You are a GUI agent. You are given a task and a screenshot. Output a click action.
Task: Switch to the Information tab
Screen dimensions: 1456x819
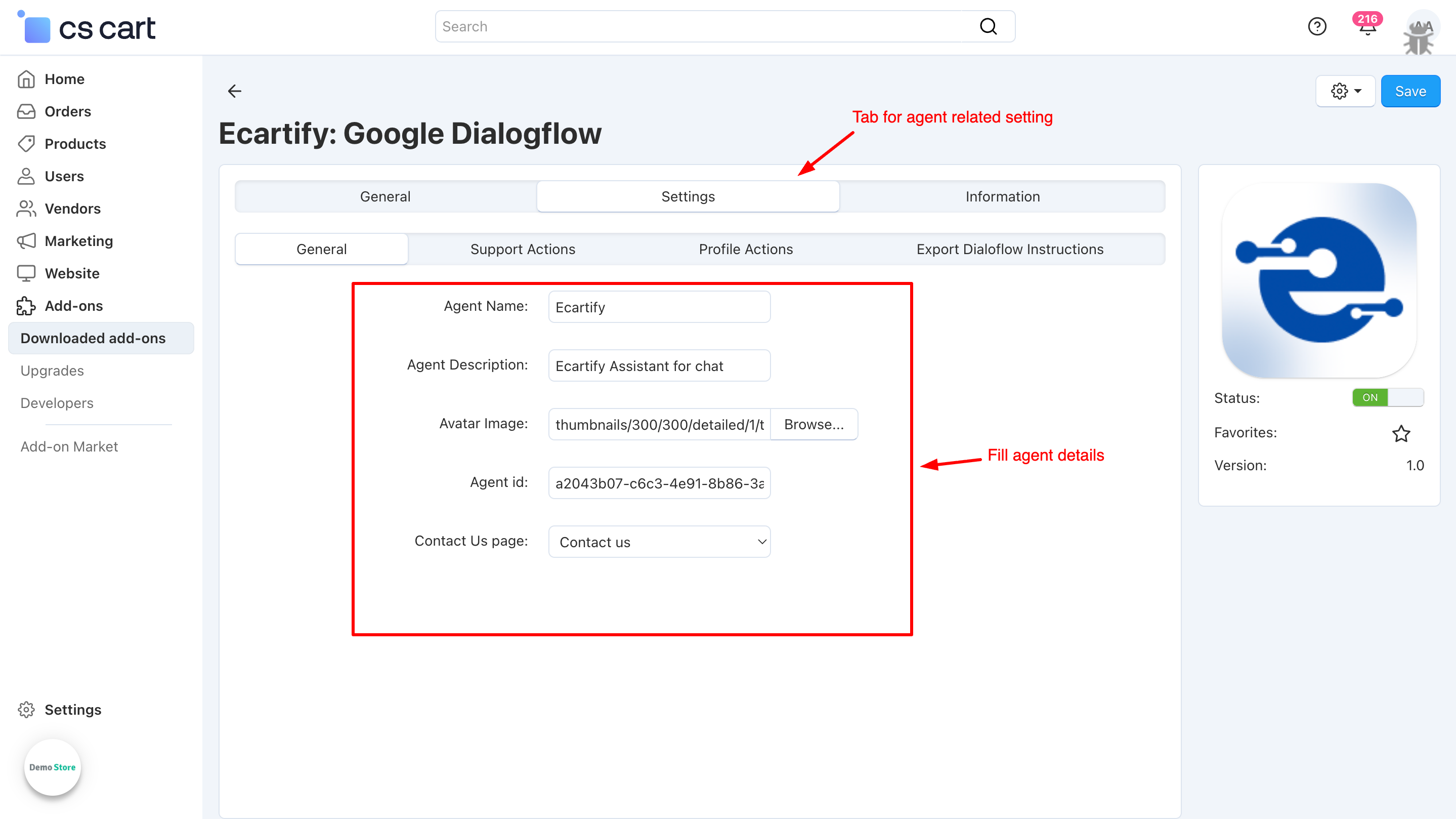pos(1002,197)
